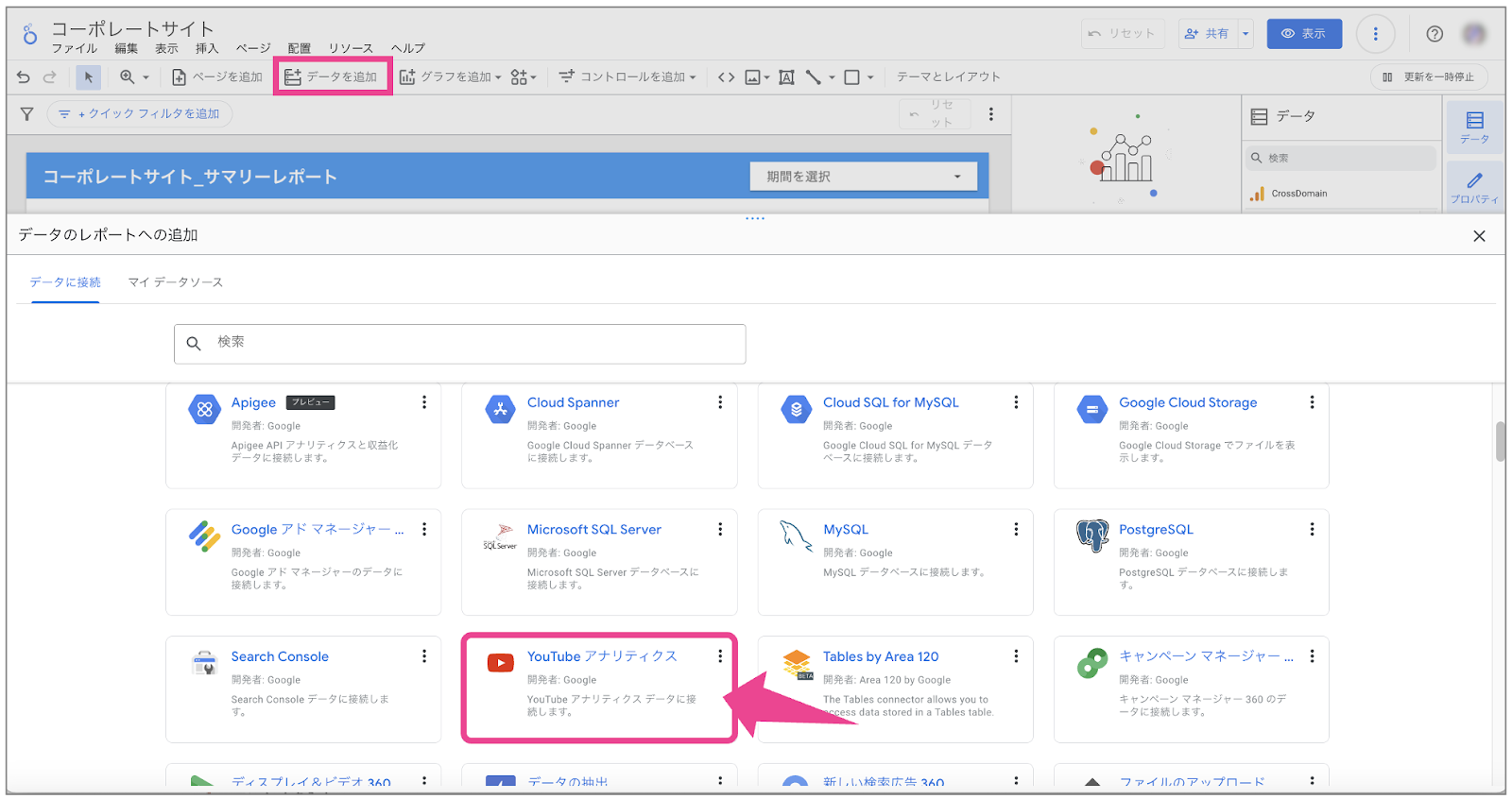Click クイック フィルタを追加 chip
1512x799 pixels.
(140, 114)
